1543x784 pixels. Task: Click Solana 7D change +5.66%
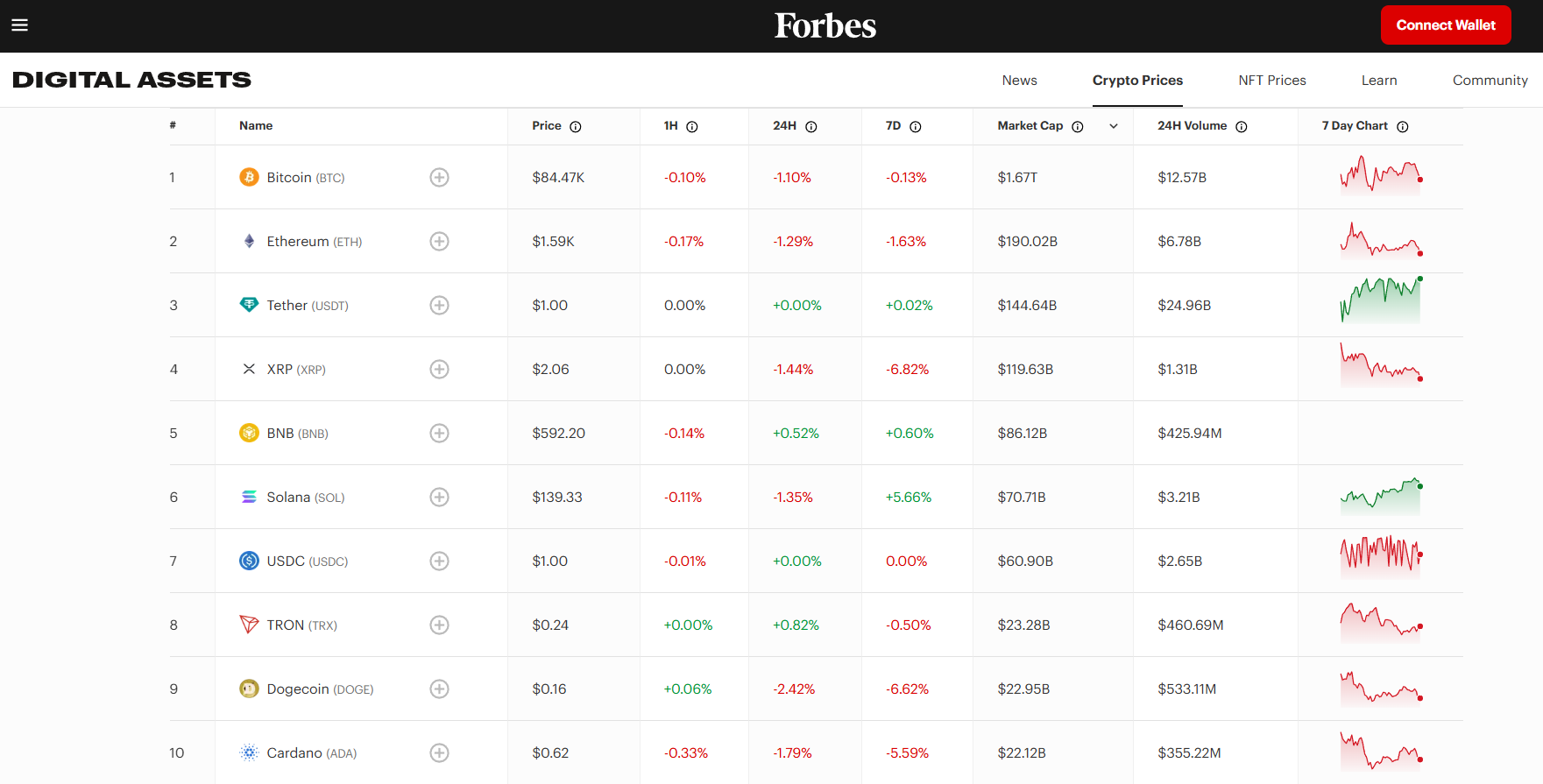point(909,498)
